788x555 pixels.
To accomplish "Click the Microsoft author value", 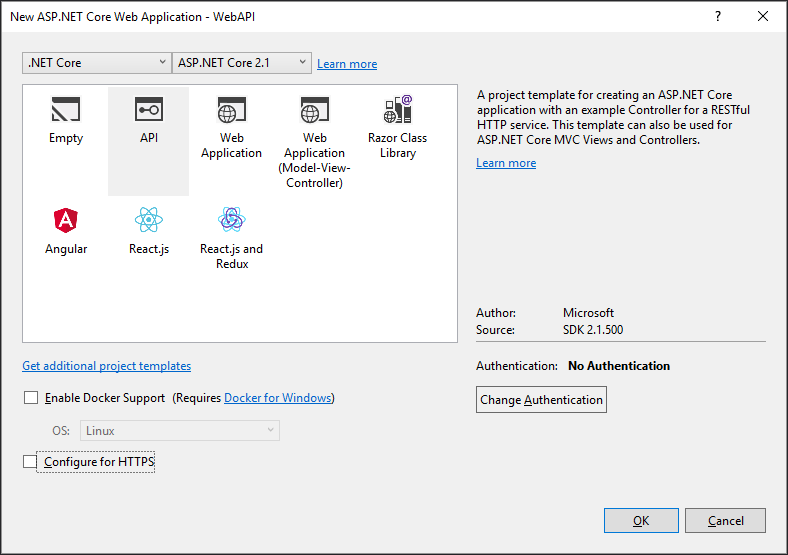I will 588,313.
